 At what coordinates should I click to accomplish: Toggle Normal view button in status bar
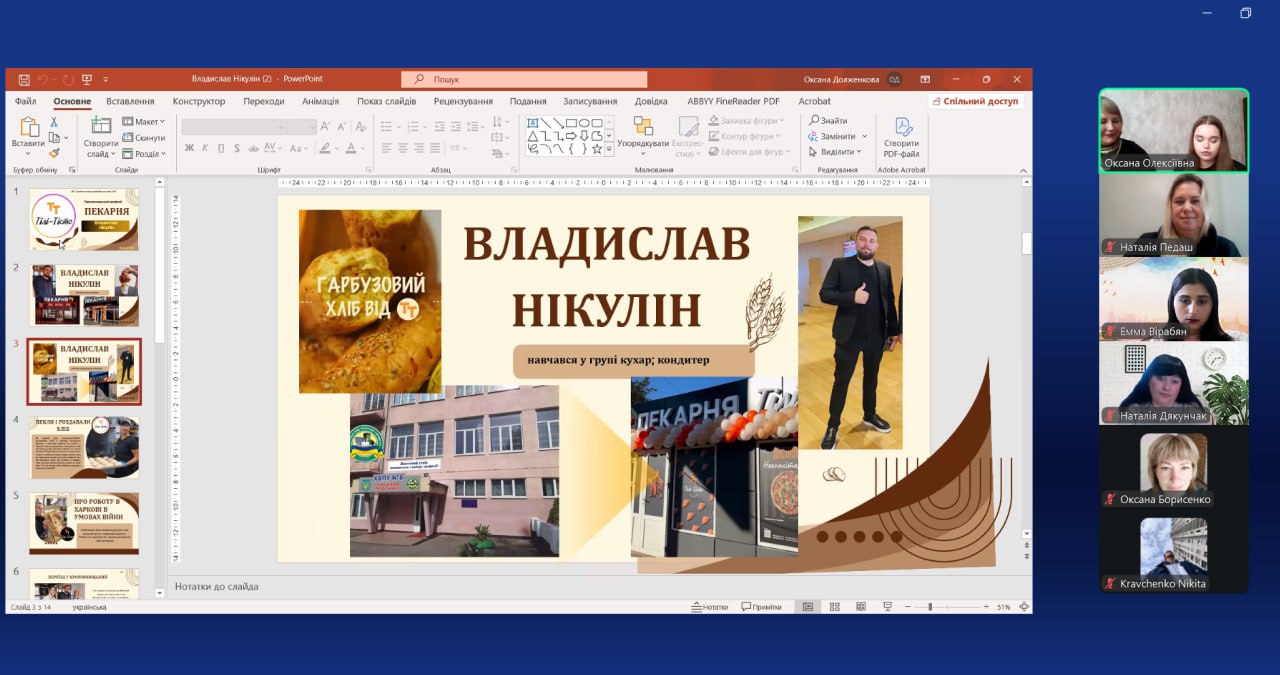pyautogui.click(x=808, y=607)
